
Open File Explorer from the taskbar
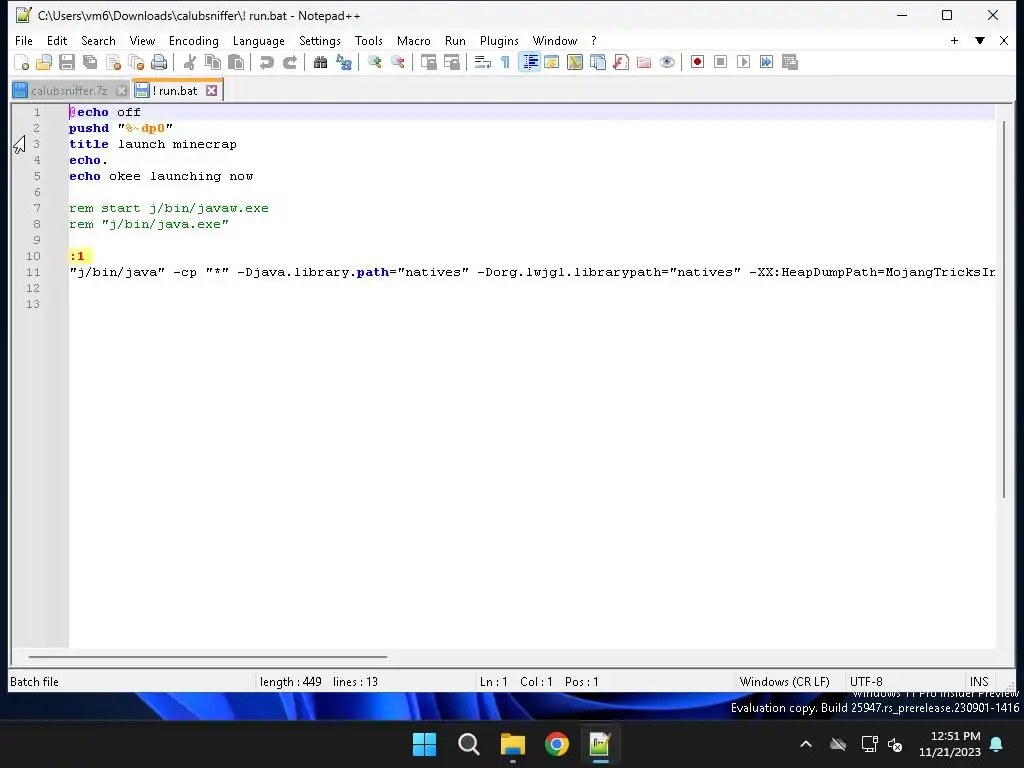point(513,744)
